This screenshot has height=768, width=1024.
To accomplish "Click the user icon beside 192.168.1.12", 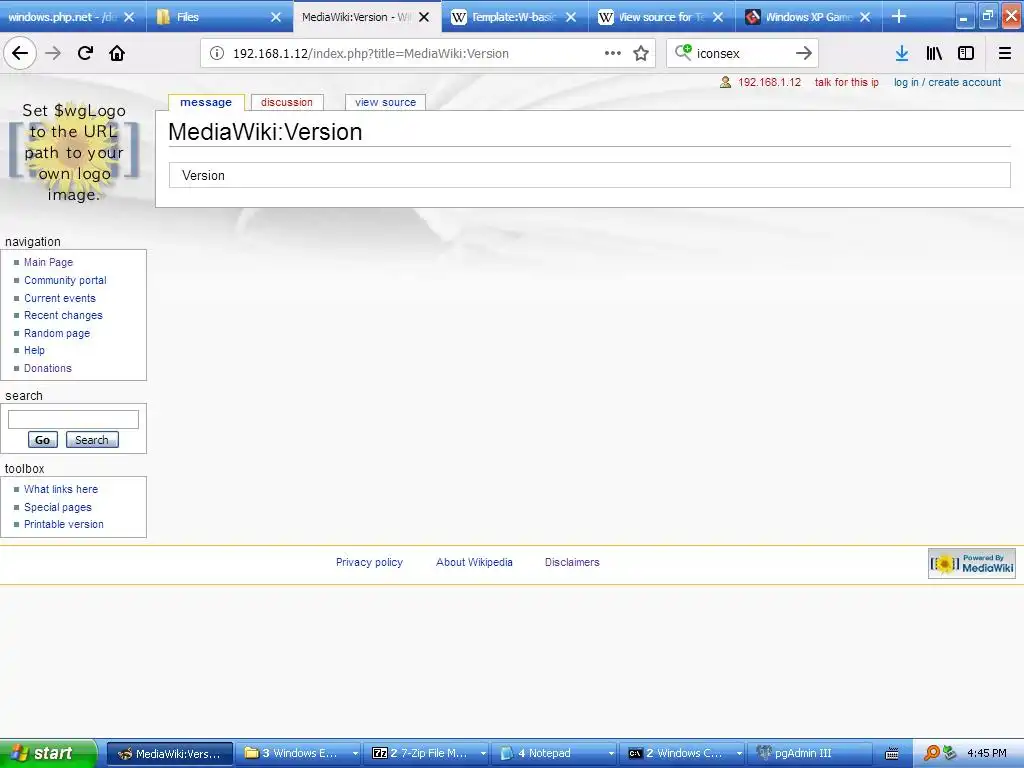I will [x=725, y=82].
